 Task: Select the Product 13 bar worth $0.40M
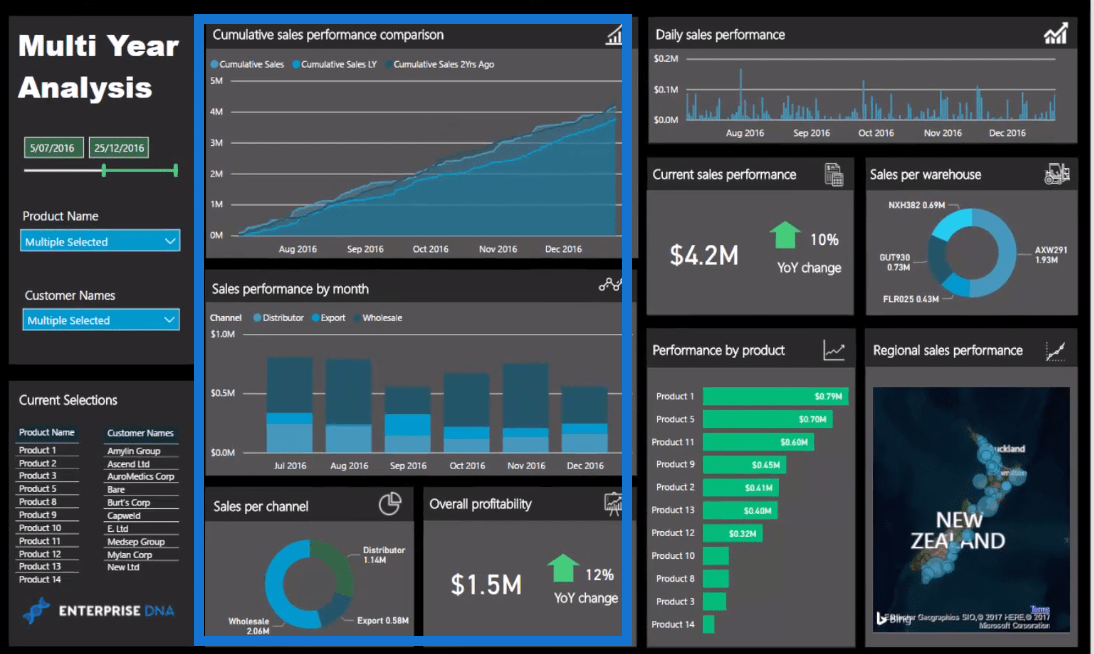[x=740, y=510]
